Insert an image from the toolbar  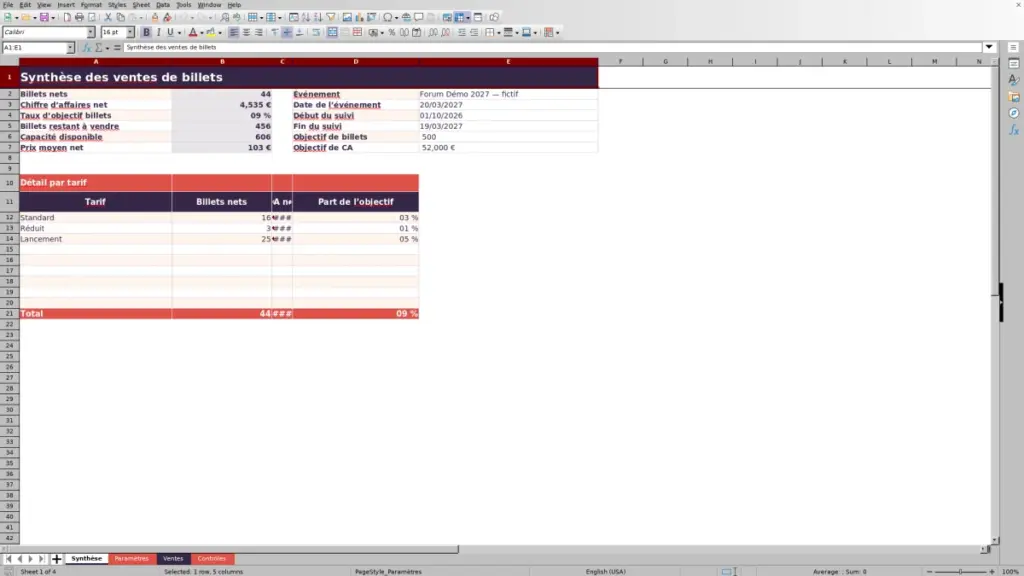347,18
